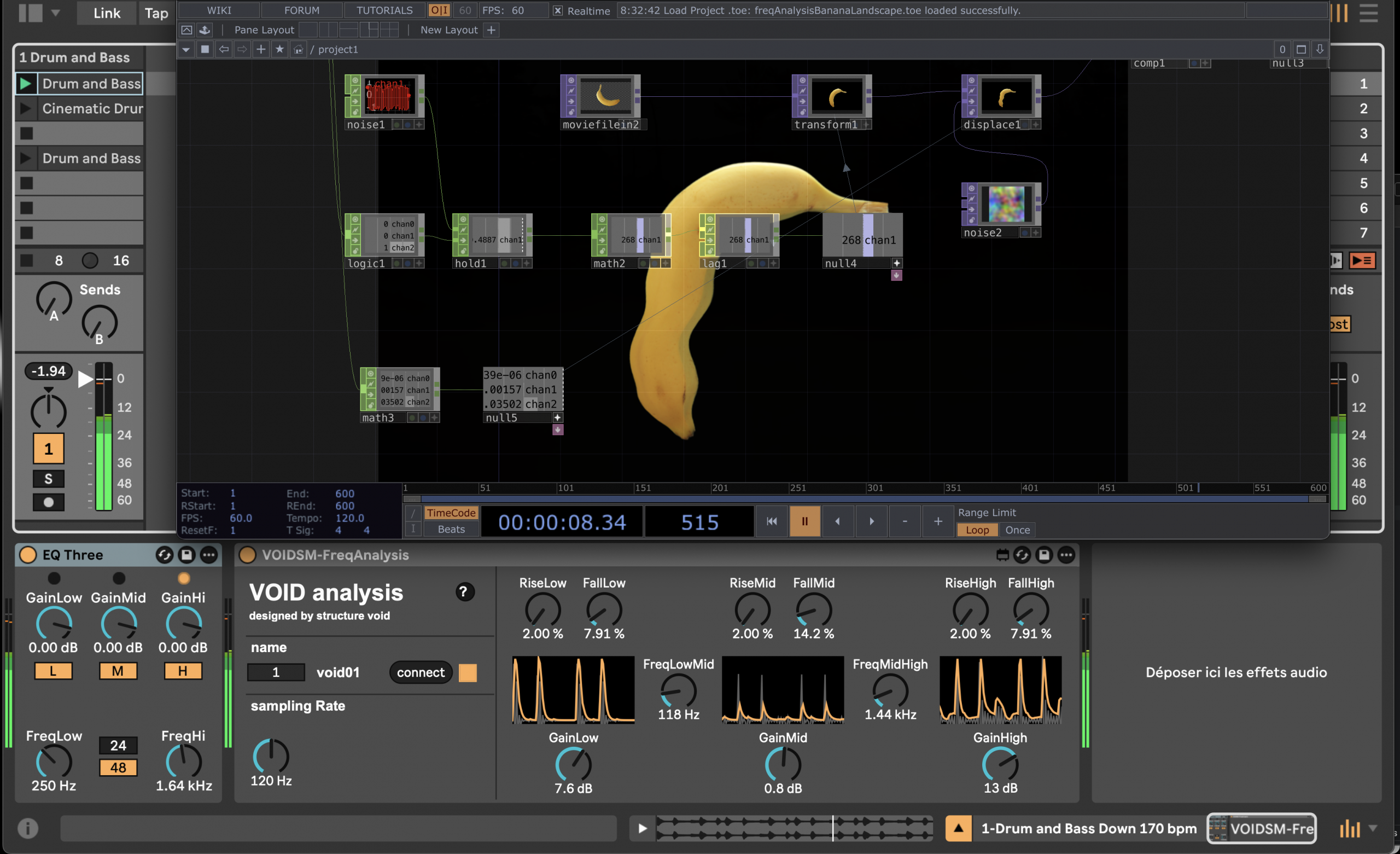Open the WIKI menu tab

[219, 10]
